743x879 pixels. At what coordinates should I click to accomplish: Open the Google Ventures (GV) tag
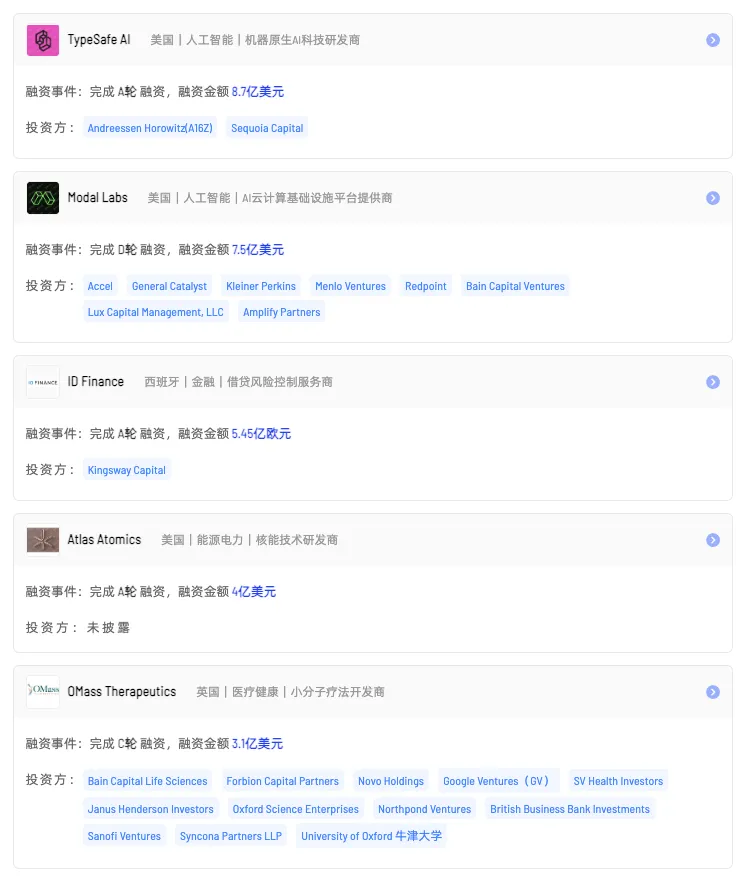pyautogui.click(x=499, y=781)
